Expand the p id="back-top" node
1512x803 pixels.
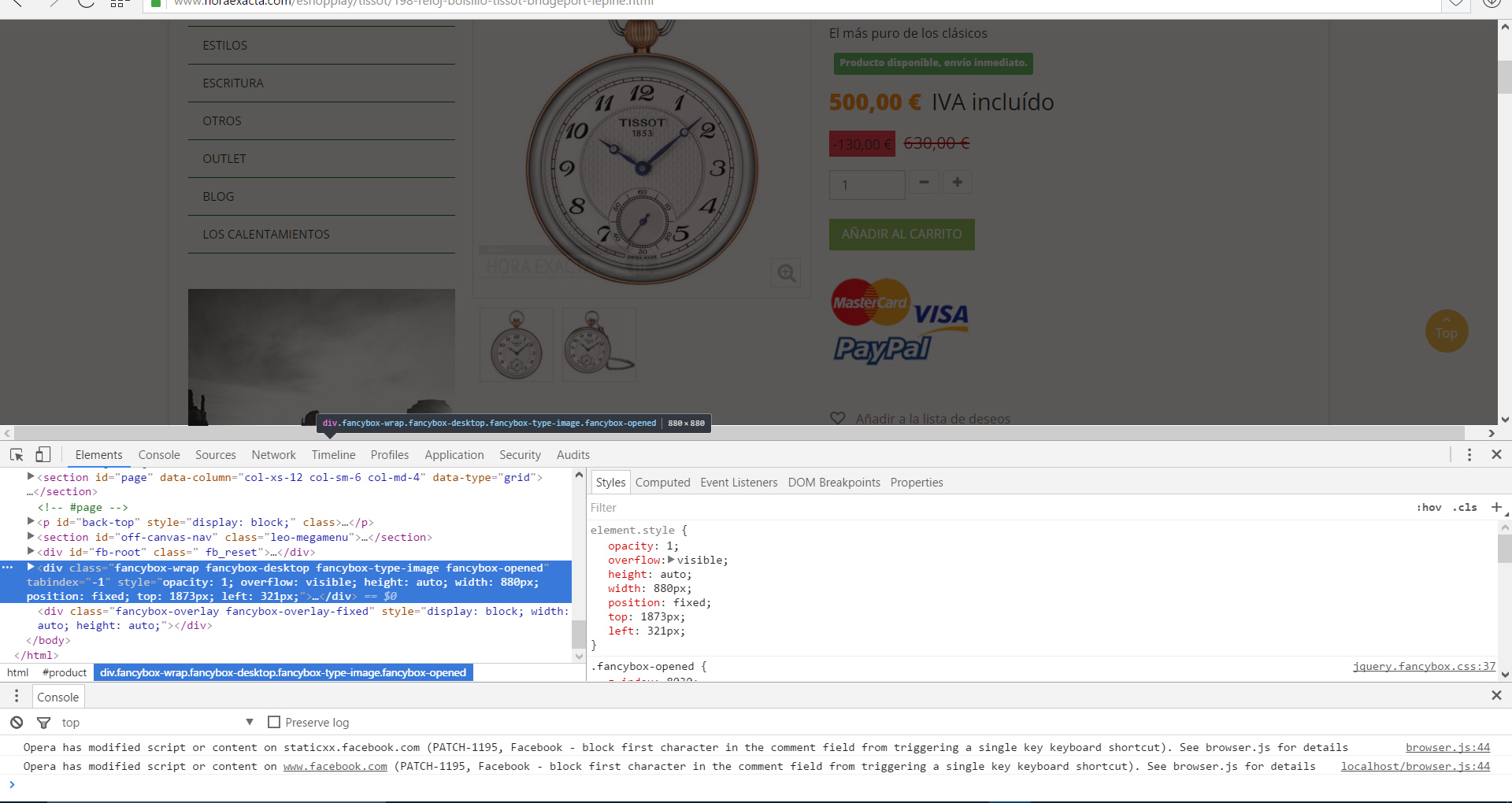(x=31, y=521)
